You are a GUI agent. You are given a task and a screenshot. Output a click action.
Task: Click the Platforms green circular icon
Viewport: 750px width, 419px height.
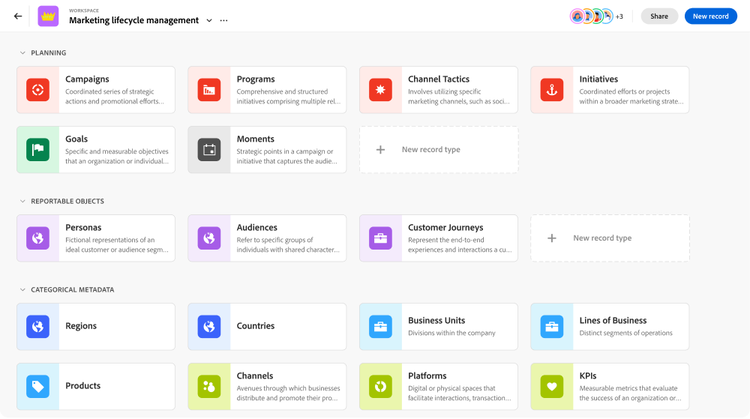pos(380,386)
